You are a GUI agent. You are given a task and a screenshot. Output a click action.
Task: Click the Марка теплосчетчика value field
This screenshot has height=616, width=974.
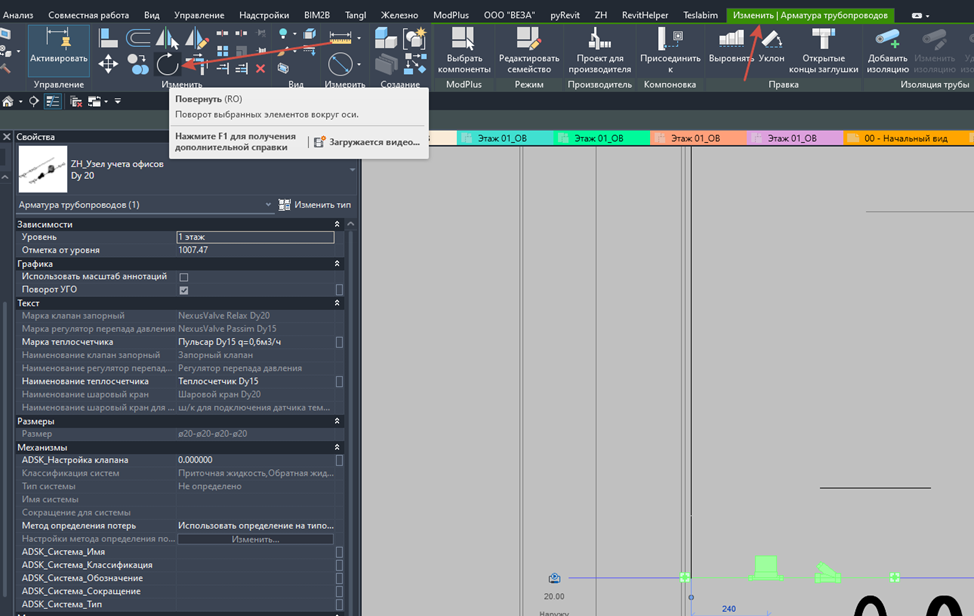point(255,342)
